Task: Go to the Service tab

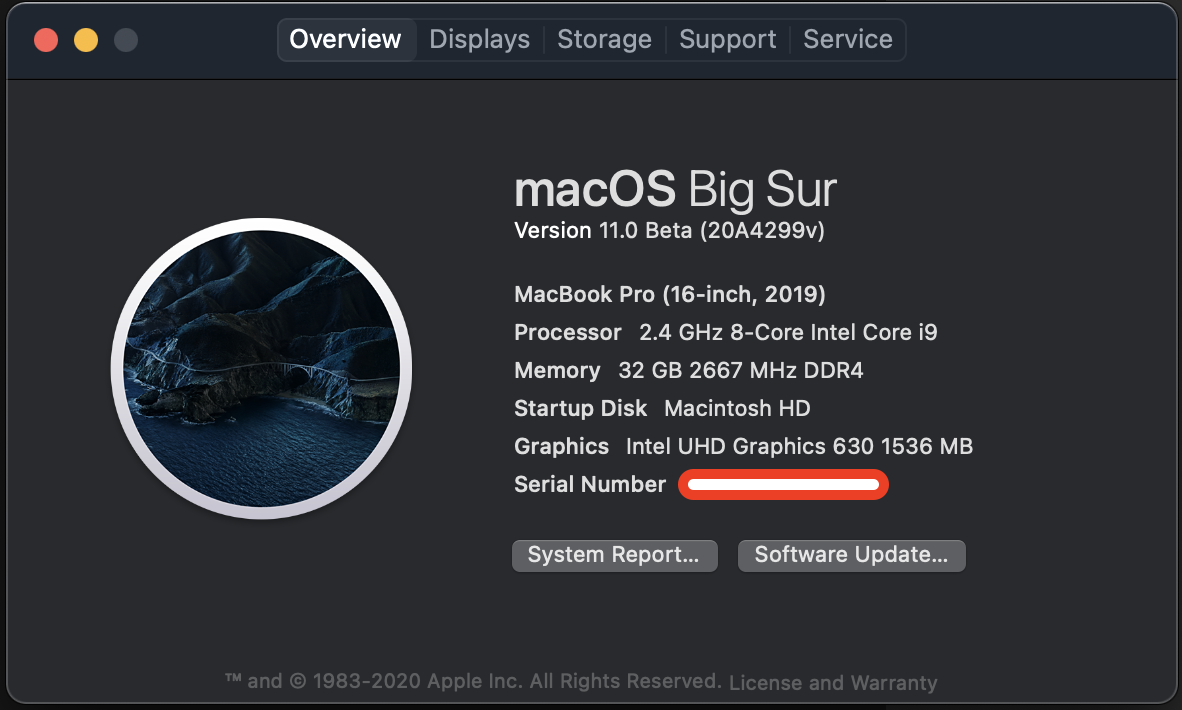Action: [847, 39]
